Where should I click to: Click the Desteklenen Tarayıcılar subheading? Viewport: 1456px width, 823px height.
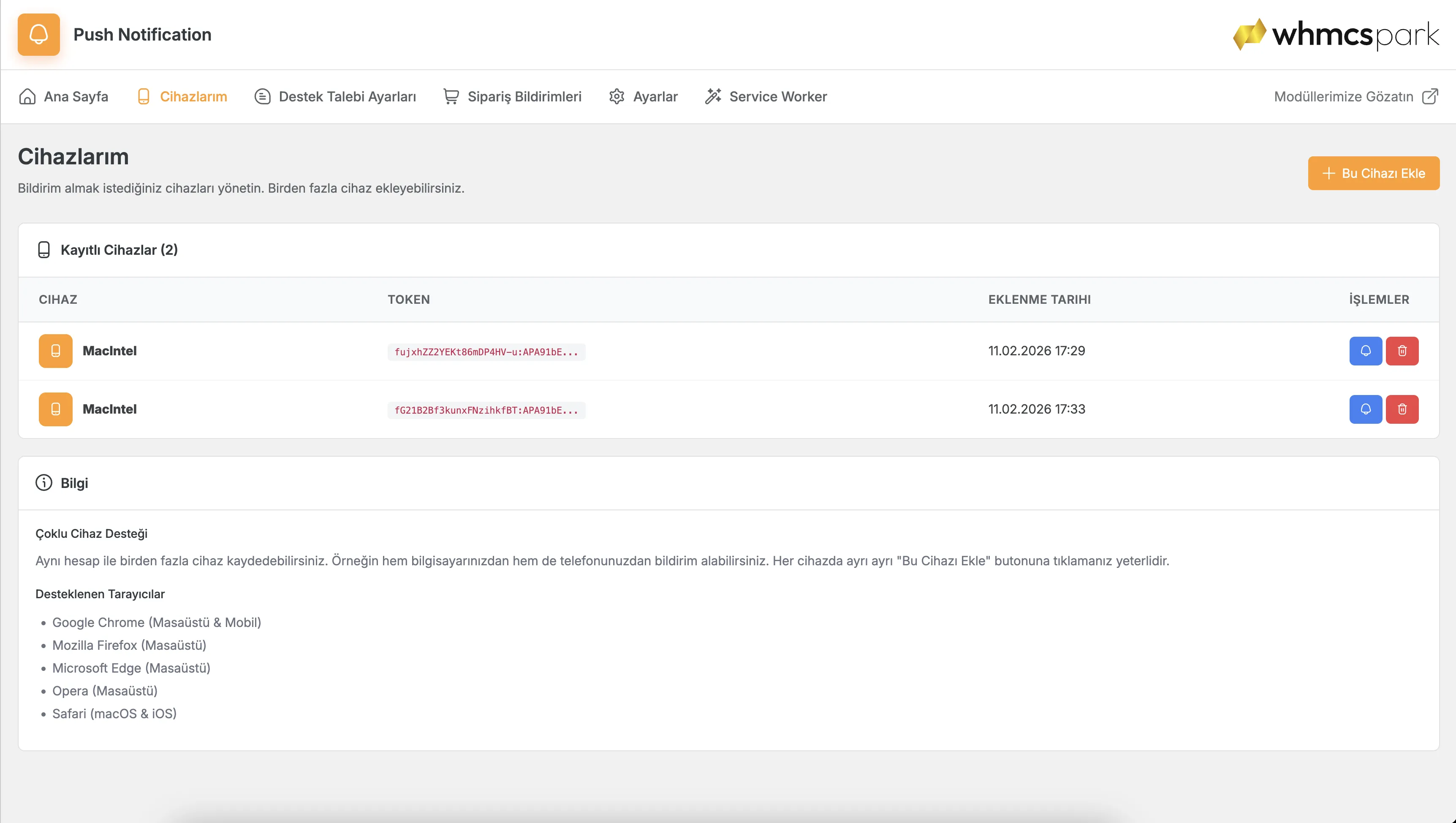(100, 594)
